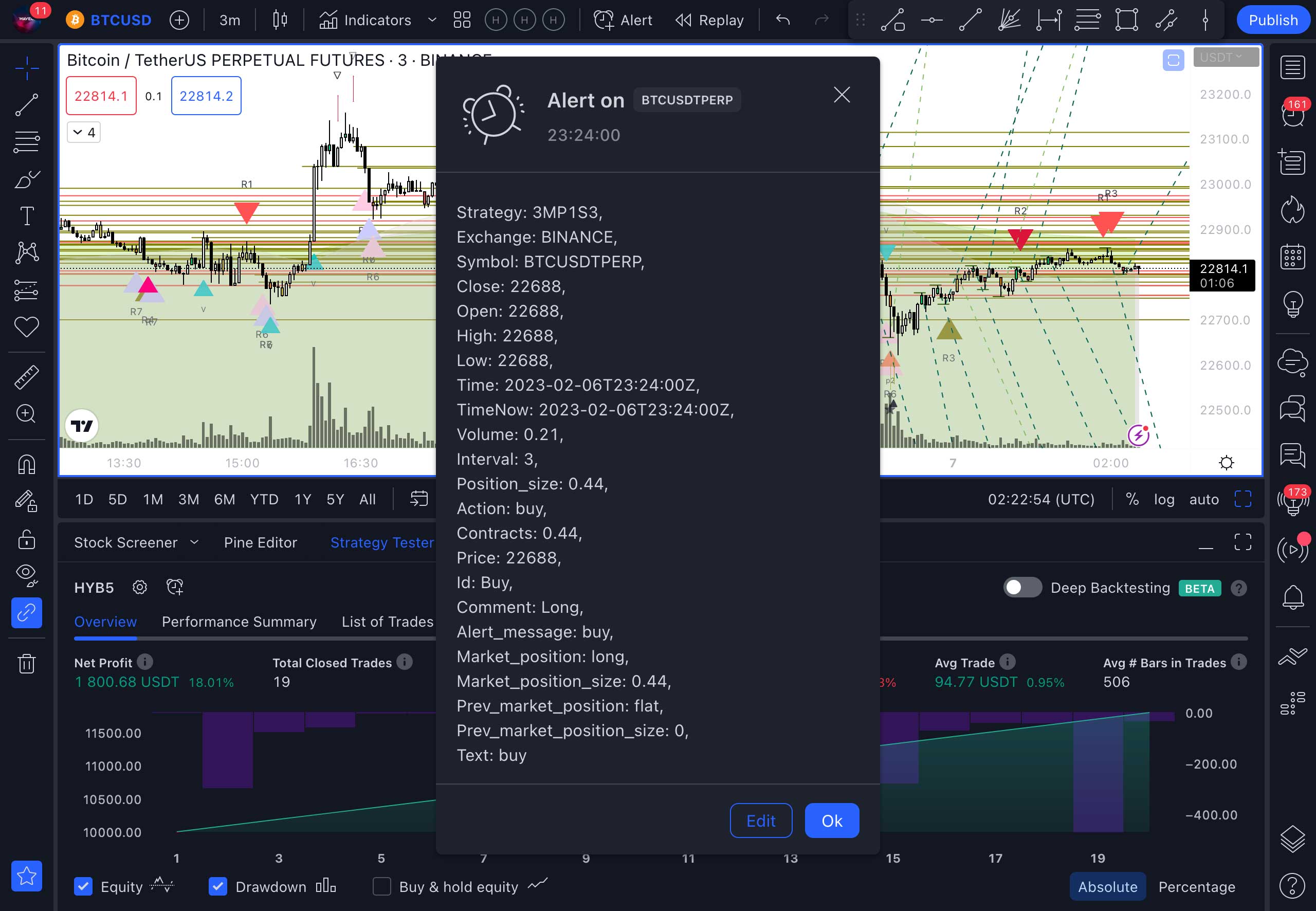This screenshot has width=1316, height=911.
Task: Collapse the indicator legend showing 4
Action: click(84, 133)
